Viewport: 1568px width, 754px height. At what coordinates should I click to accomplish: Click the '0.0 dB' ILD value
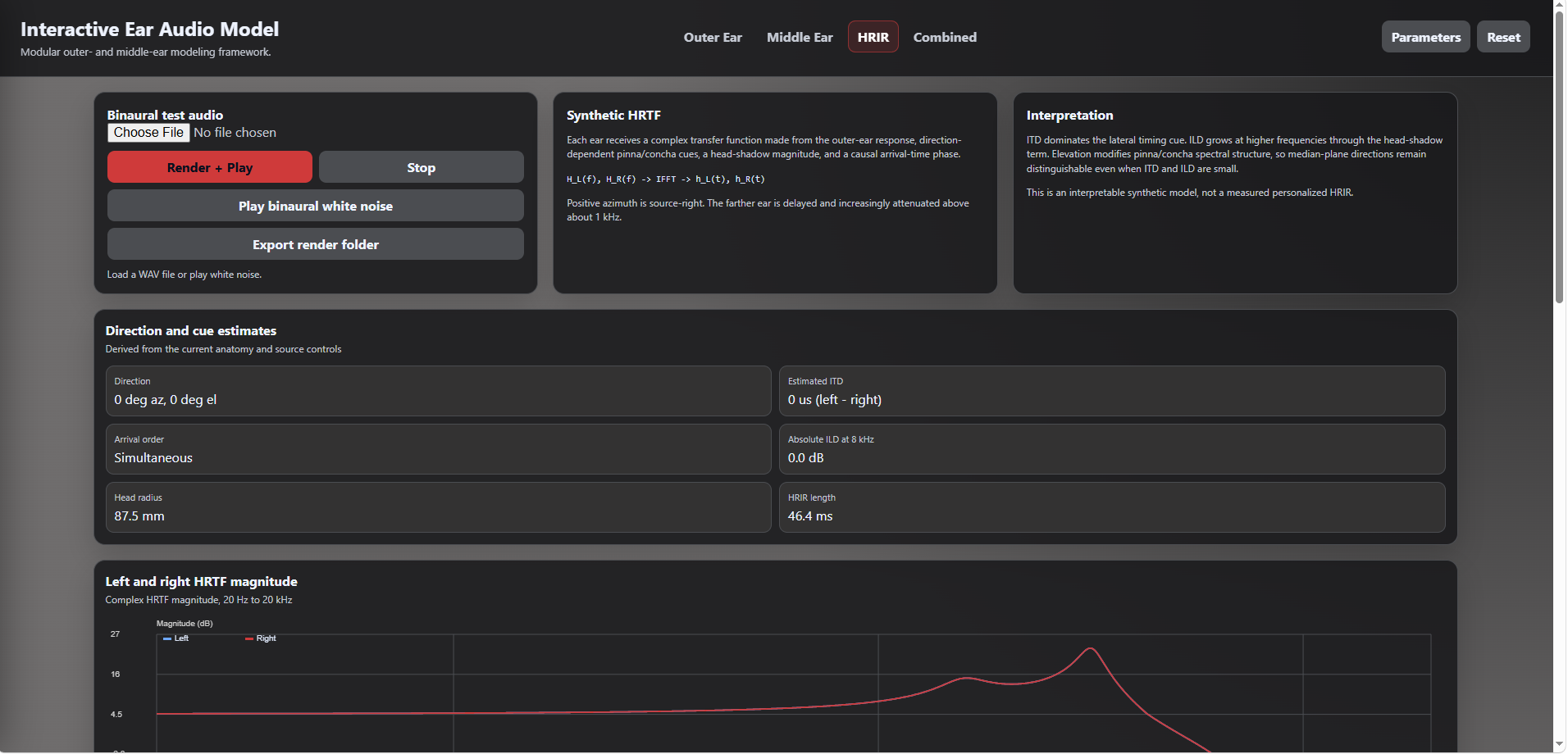point(805,458)
